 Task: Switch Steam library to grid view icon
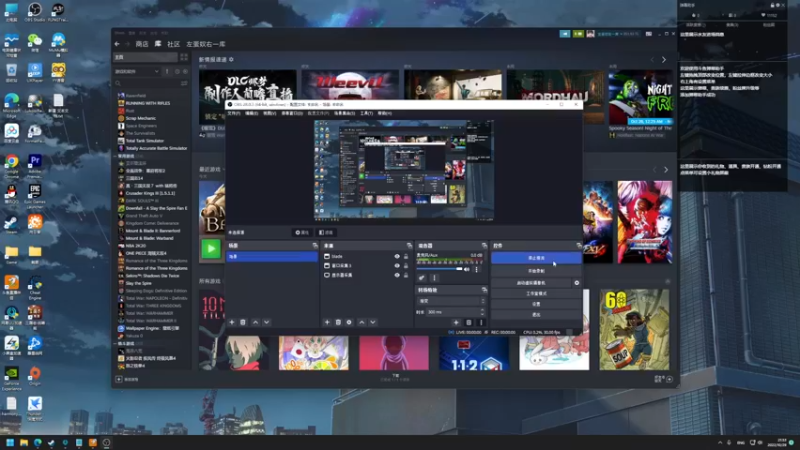184,57
